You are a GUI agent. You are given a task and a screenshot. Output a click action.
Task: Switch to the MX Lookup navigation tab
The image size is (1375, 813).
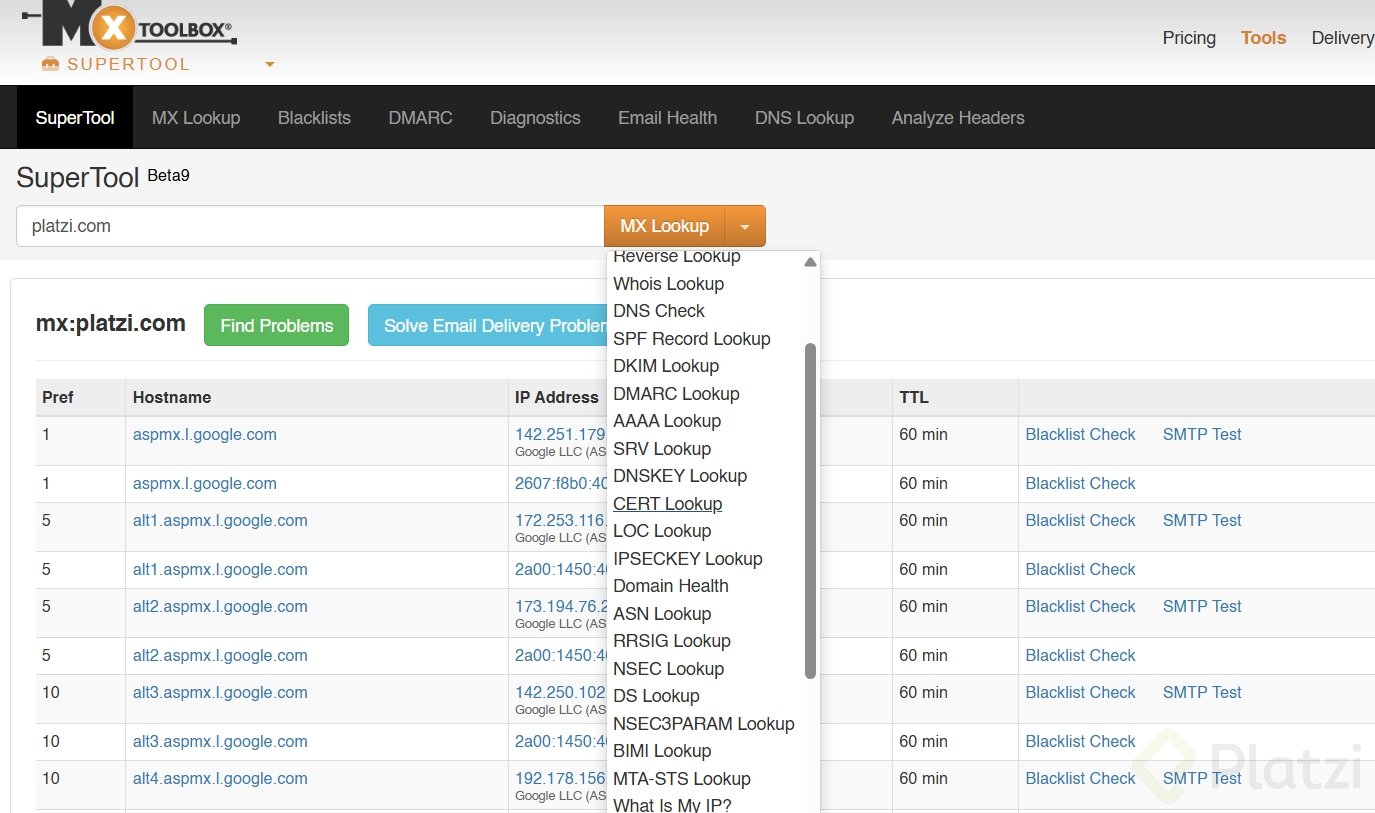[x=196, y=118]
